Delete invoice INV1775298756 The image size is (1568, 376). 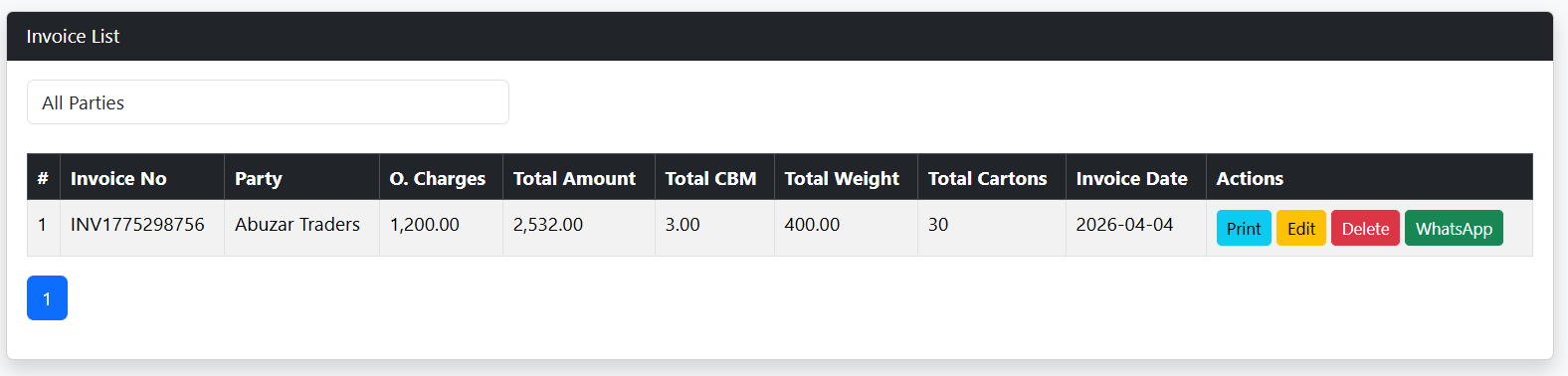click(x=1365, y=228)
